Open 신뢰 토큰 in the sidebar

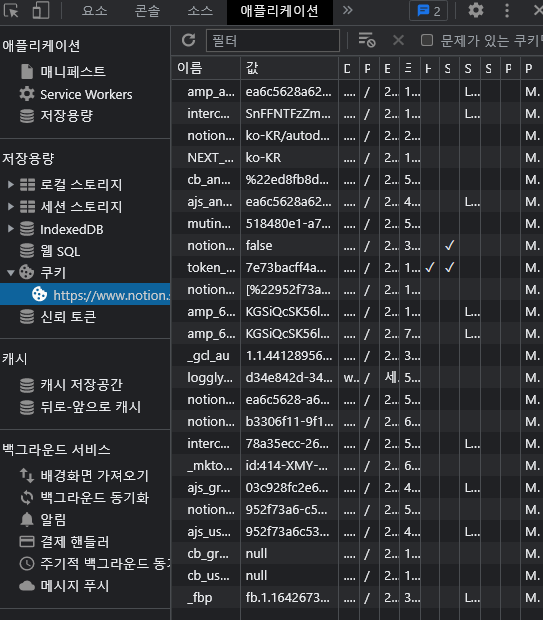[68, 317]
